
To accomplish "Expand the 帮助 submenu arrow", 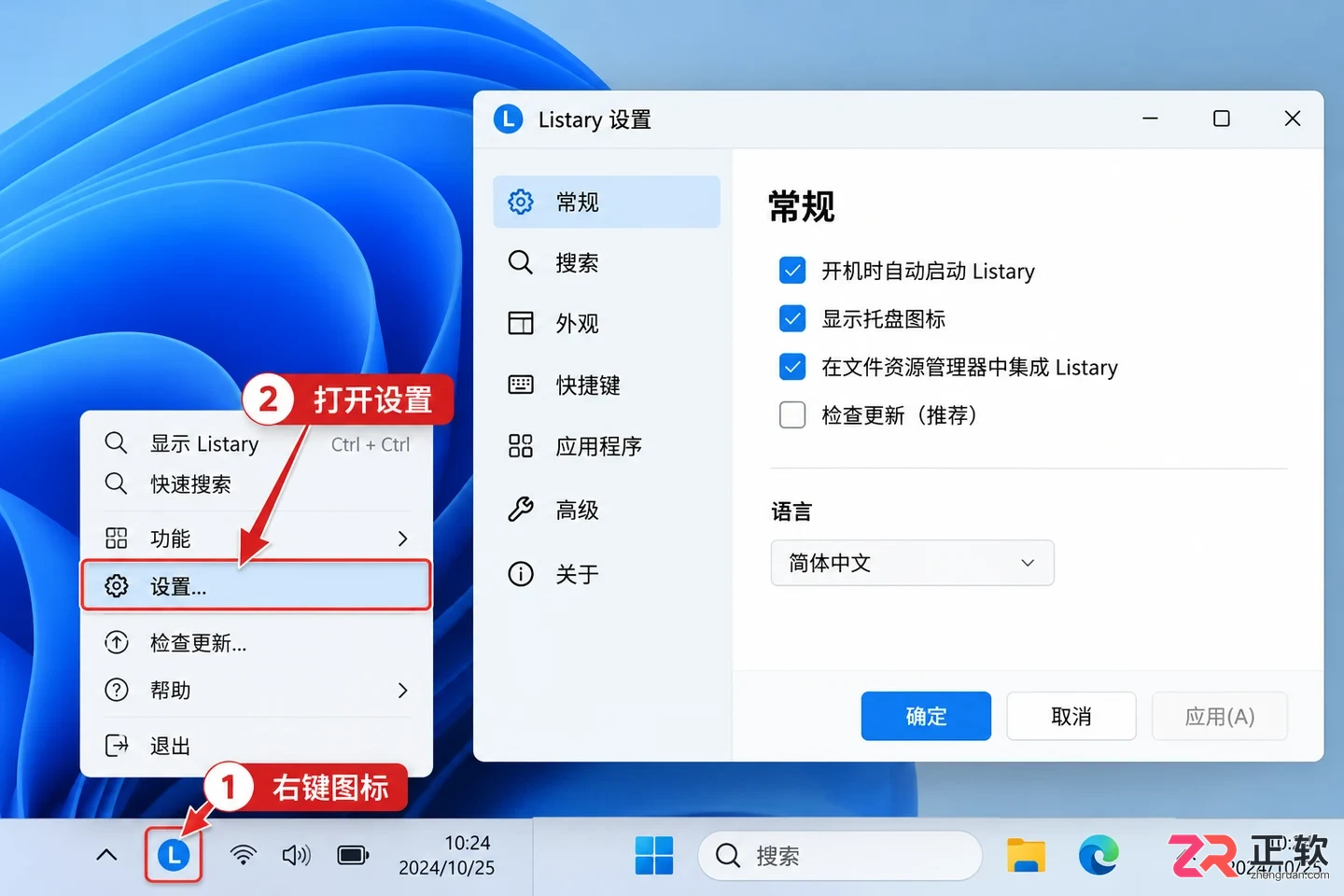I will (x=403, y=690).
